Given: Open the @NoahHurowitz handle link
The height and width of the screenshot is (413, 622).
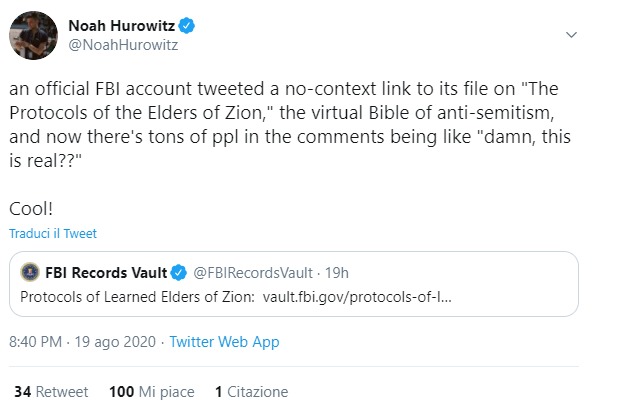Looking at the screenshot, I should click(x=123, y=45).
